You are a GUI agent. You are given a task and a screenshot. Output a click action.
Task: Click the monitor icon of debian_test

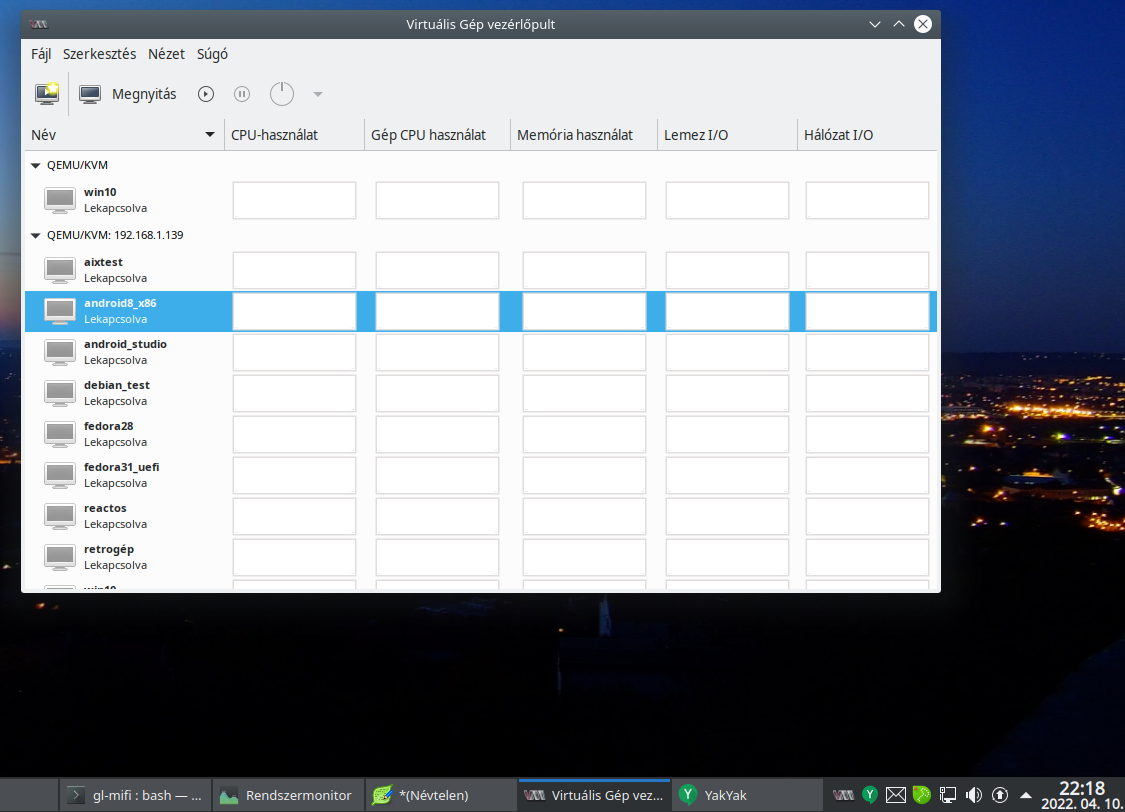60,393
